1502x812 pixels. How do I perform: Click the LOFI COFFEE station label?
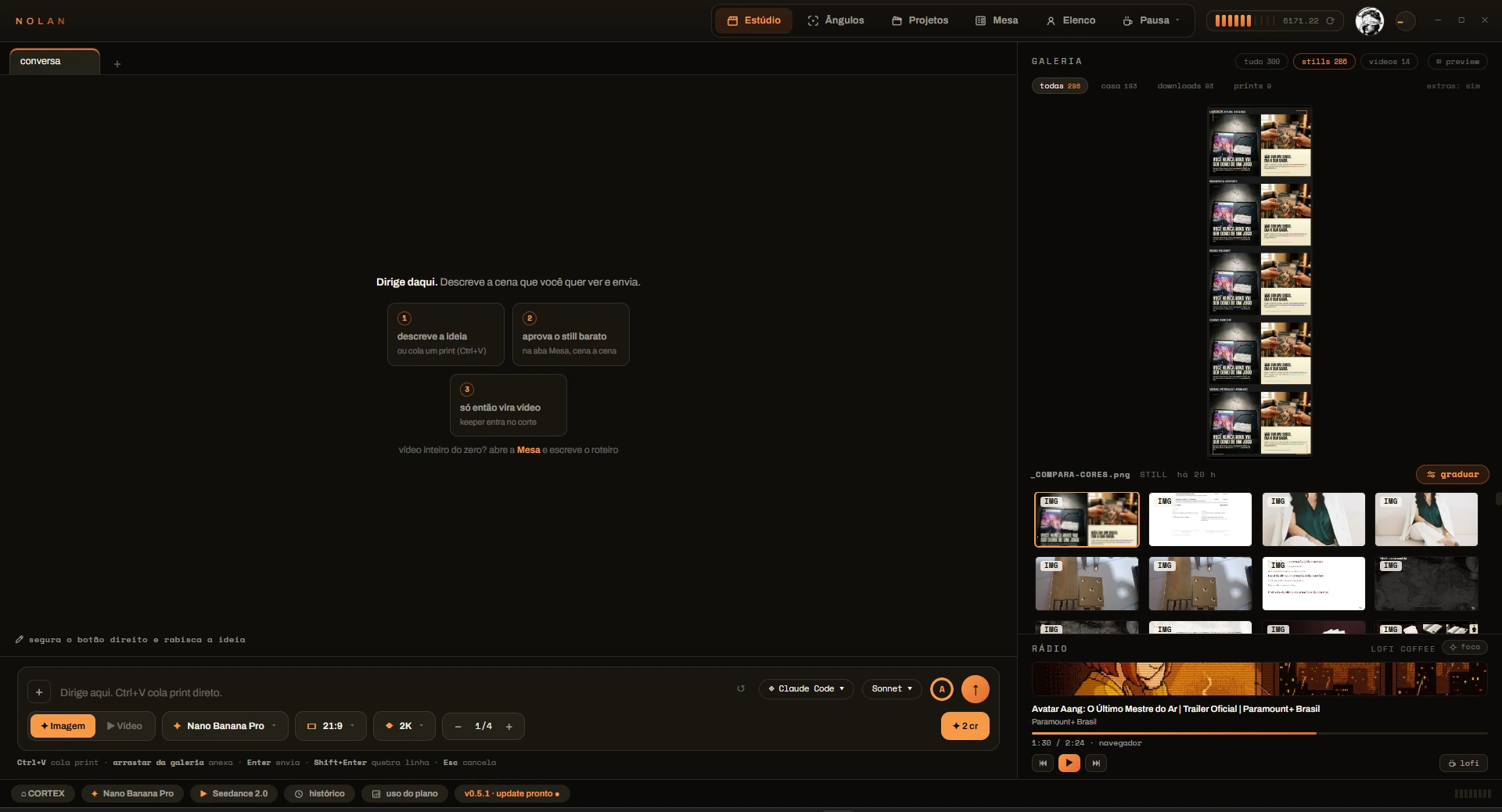pyautogui.click(x=1403, y=649)
